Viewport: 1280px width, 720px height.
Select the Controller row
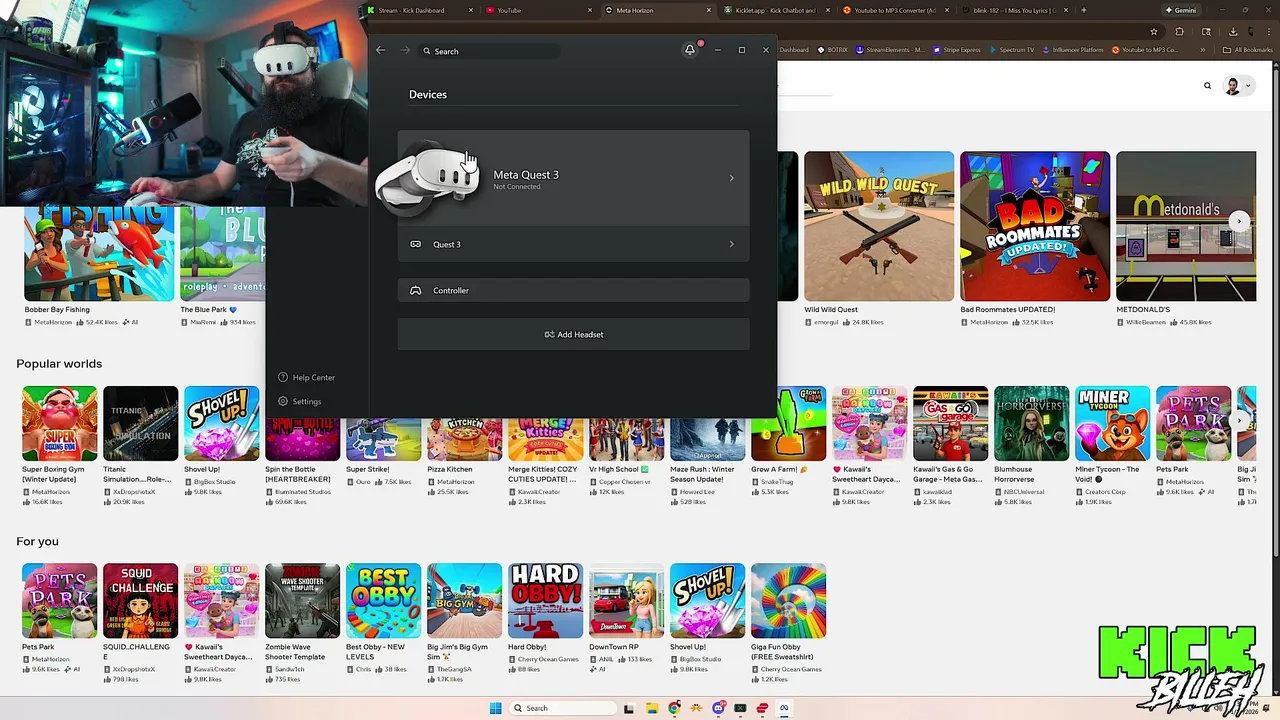(x=573, y=290)
